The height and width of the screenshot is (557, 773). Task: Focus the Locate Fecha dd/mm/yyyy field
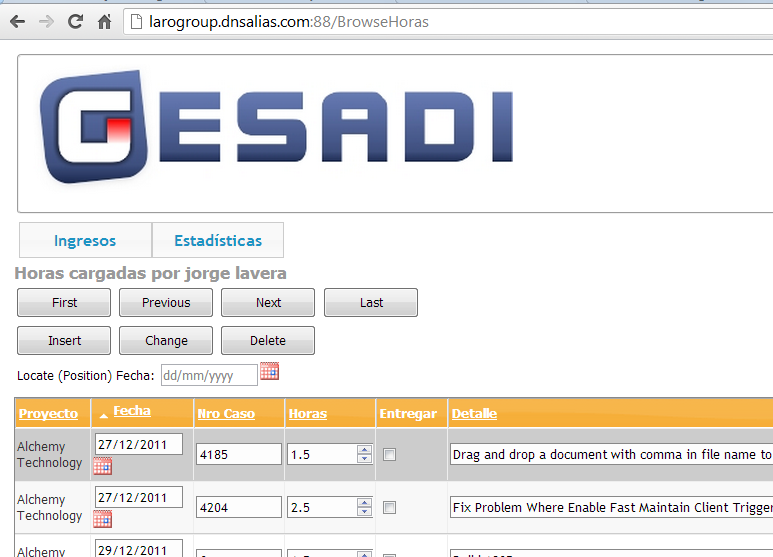[x=209, y=375]
